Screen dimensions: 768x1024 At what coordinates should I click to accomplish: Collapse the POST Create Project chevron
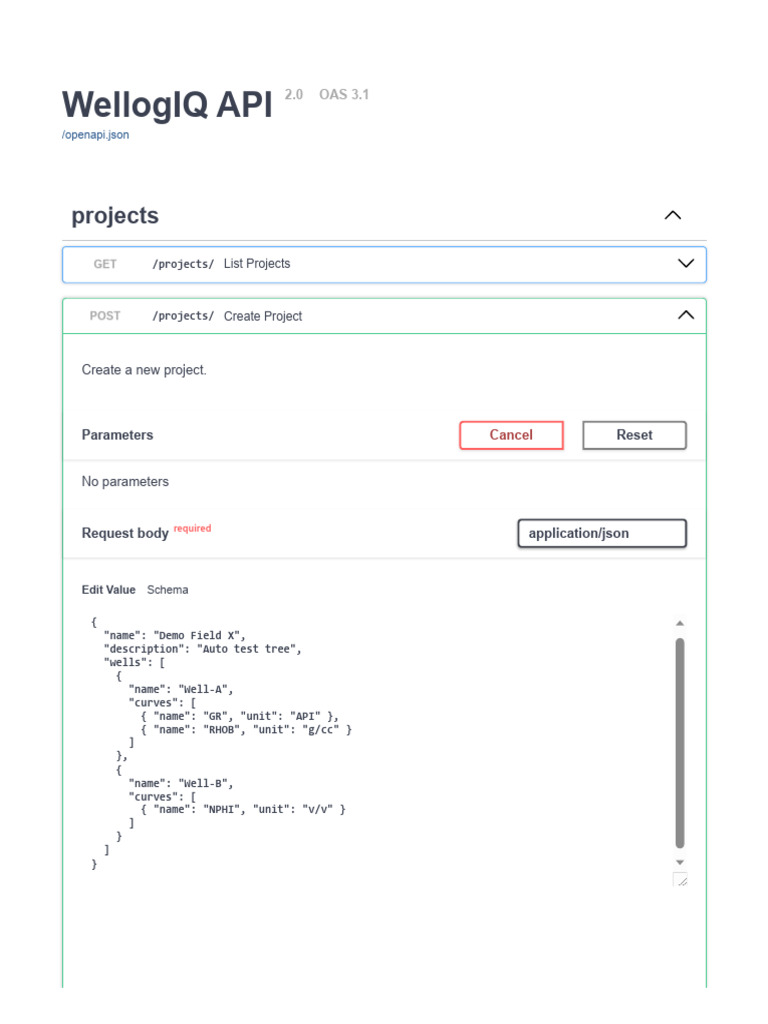[x=686, y=315]
